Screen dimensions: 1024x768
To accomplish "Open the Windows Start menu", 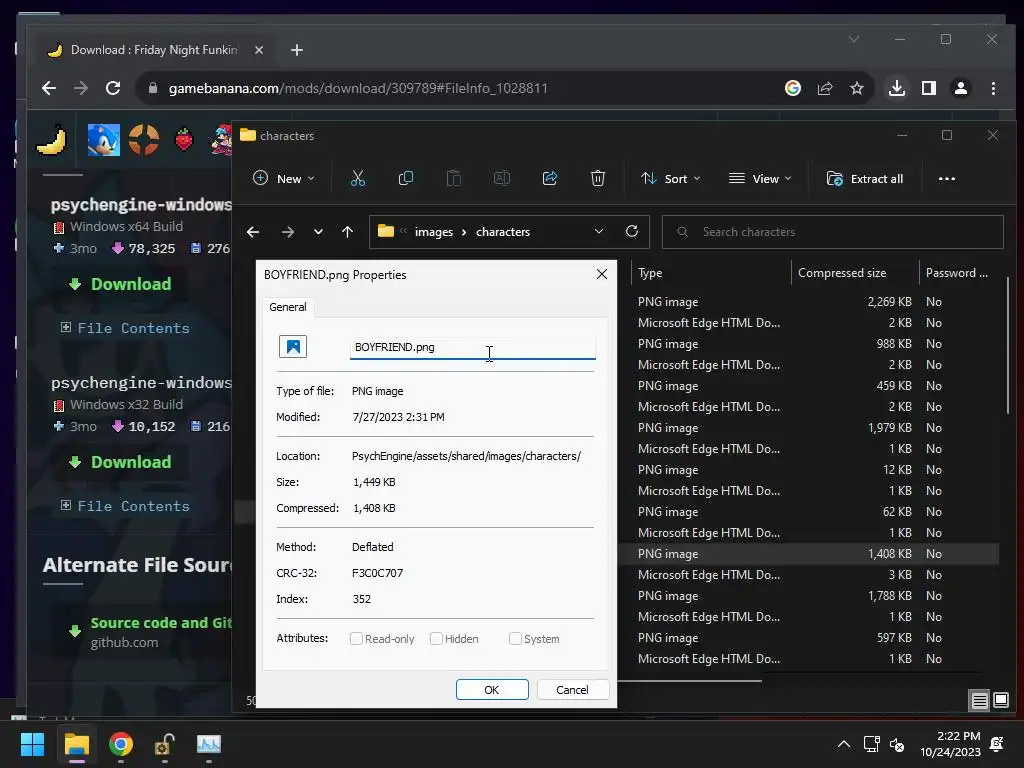I will point(32,744).
